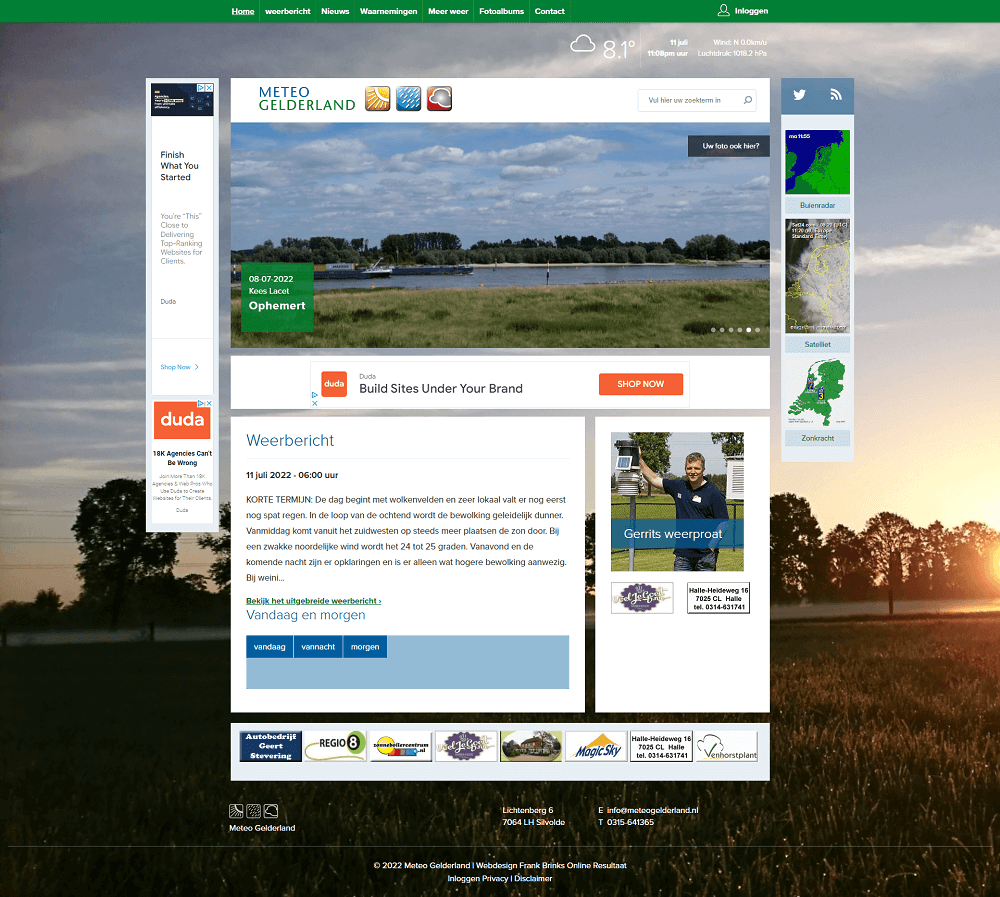Image resolution: width=1000 pixels, height=897 pixels.
Task: Open the Contact menu item
Action: coord(550,11)
